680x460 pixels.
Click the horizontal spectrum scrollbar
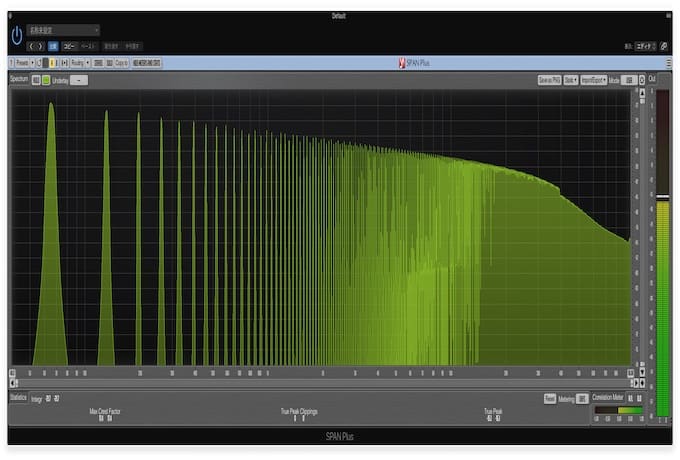[x=320, y=382]
